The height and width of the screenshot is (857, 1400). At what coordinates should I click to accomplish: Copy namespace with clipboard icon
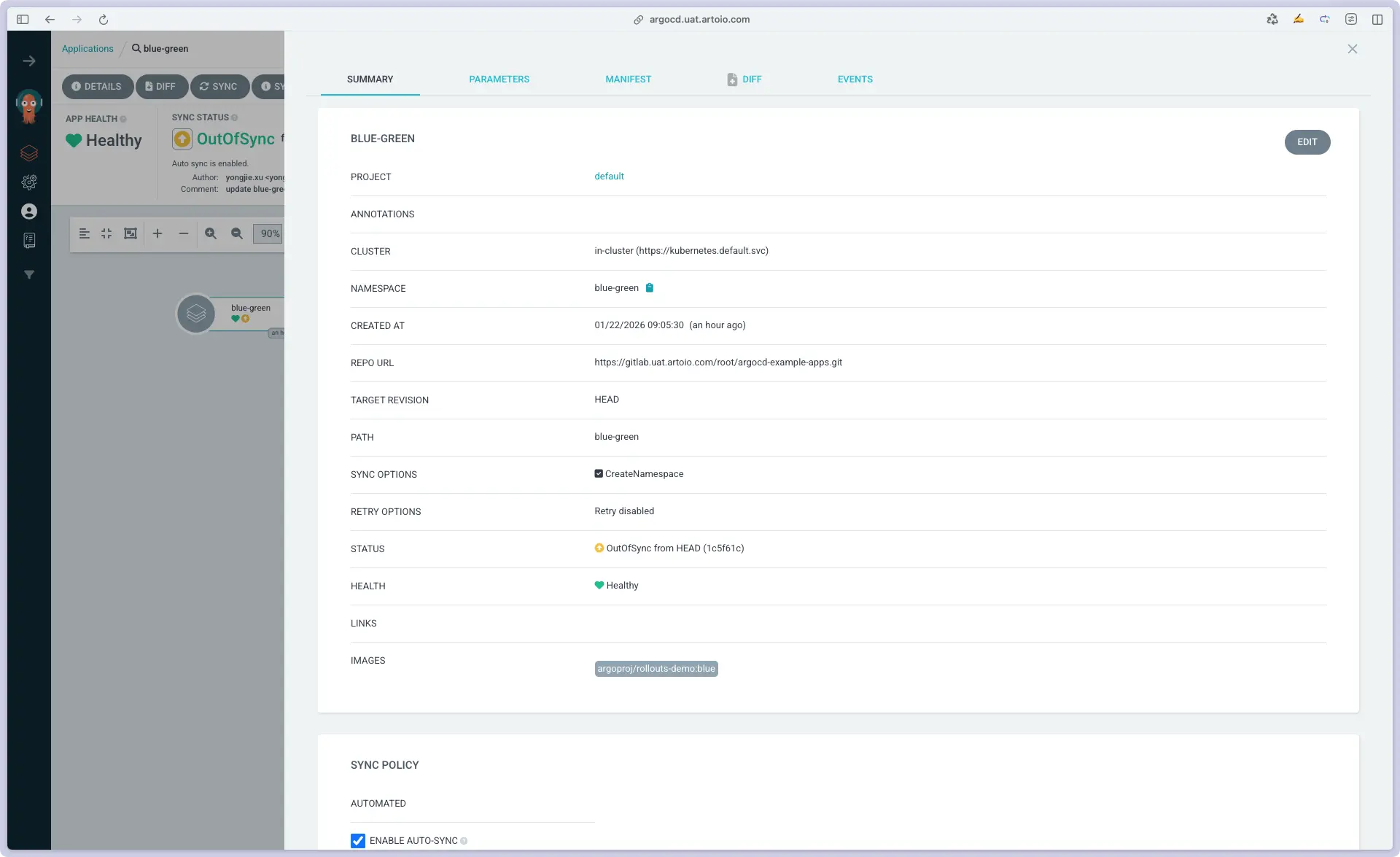[x=649, y=288]
